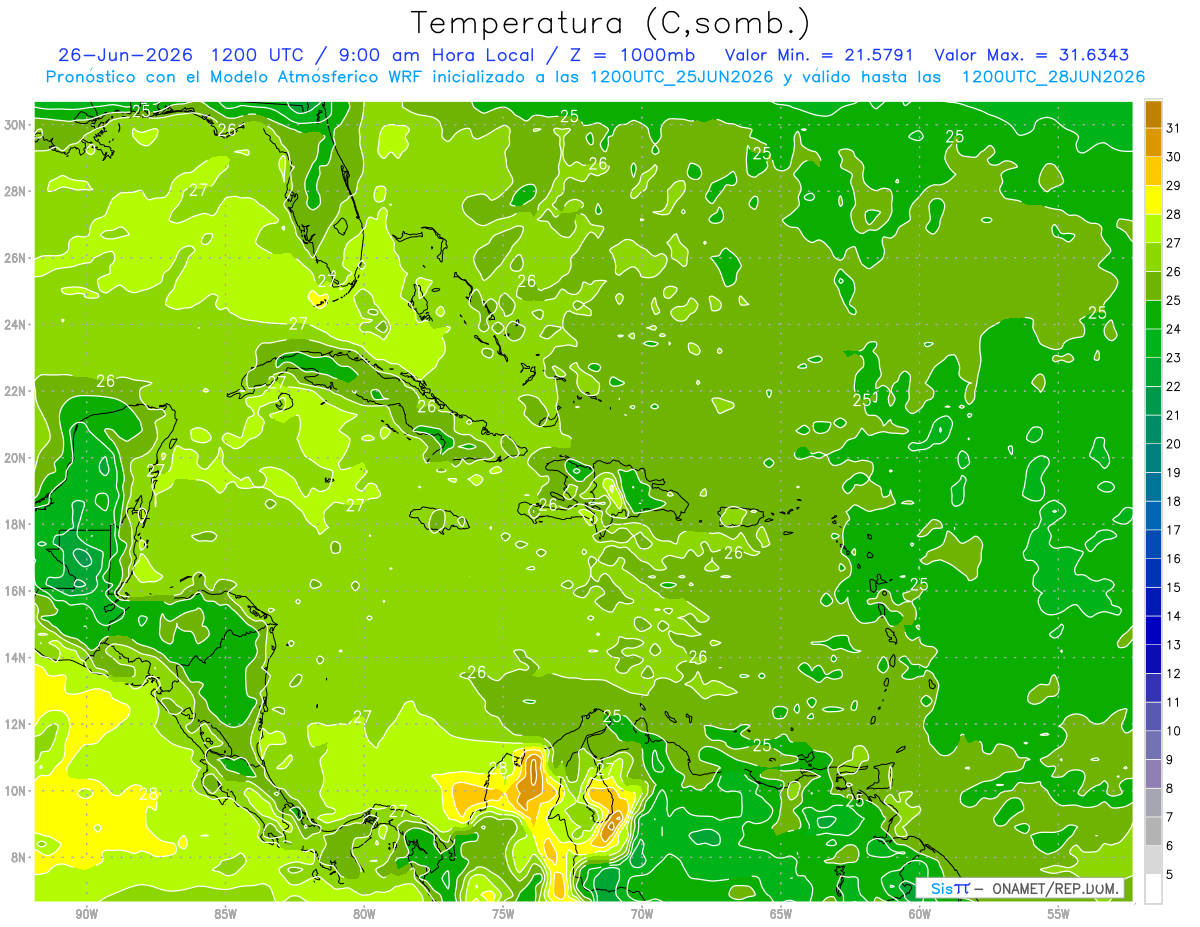Pick the dark orange top color scale swatch

[x=1153, y=115]
